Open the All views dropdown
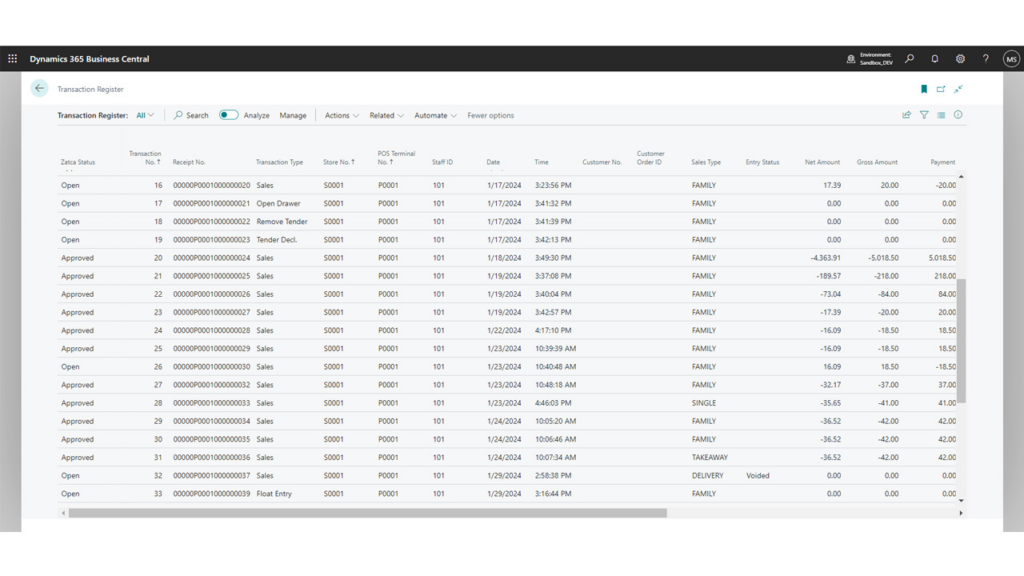The height and width of the screenshot is (576, 1024). 145,115
